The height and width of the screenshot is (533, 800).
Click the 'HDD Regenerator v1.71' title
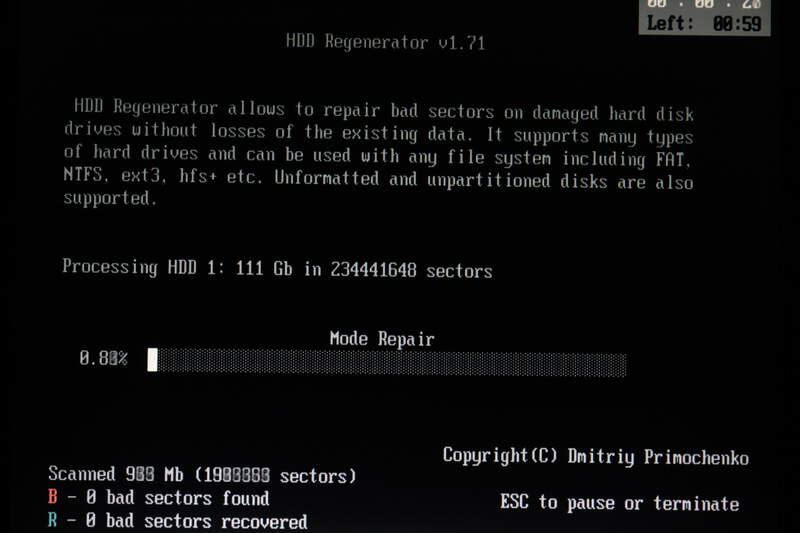pyautogui.click(x=386, y=42)
